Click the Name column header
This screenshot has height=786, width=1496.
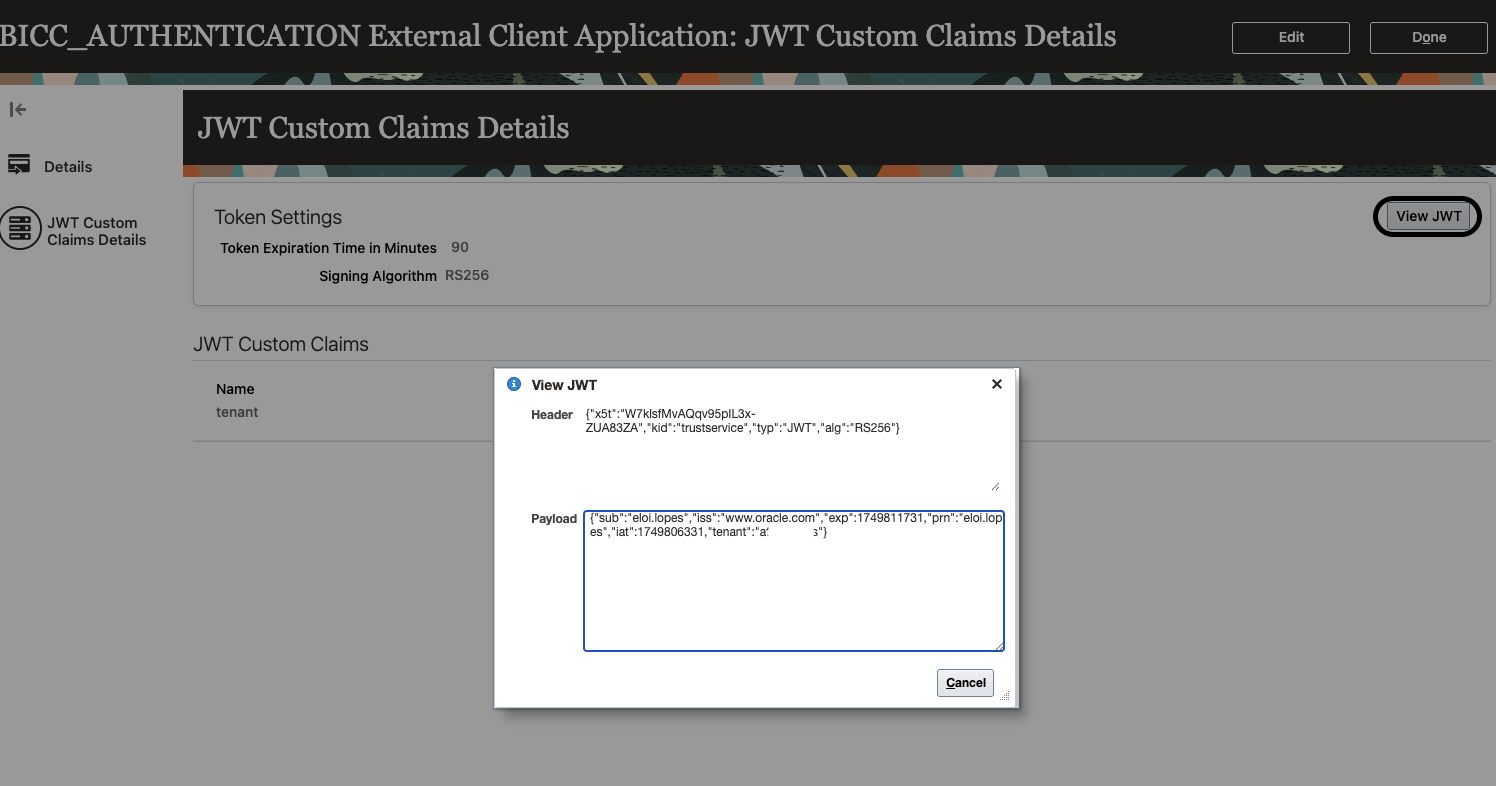(236, 389)
